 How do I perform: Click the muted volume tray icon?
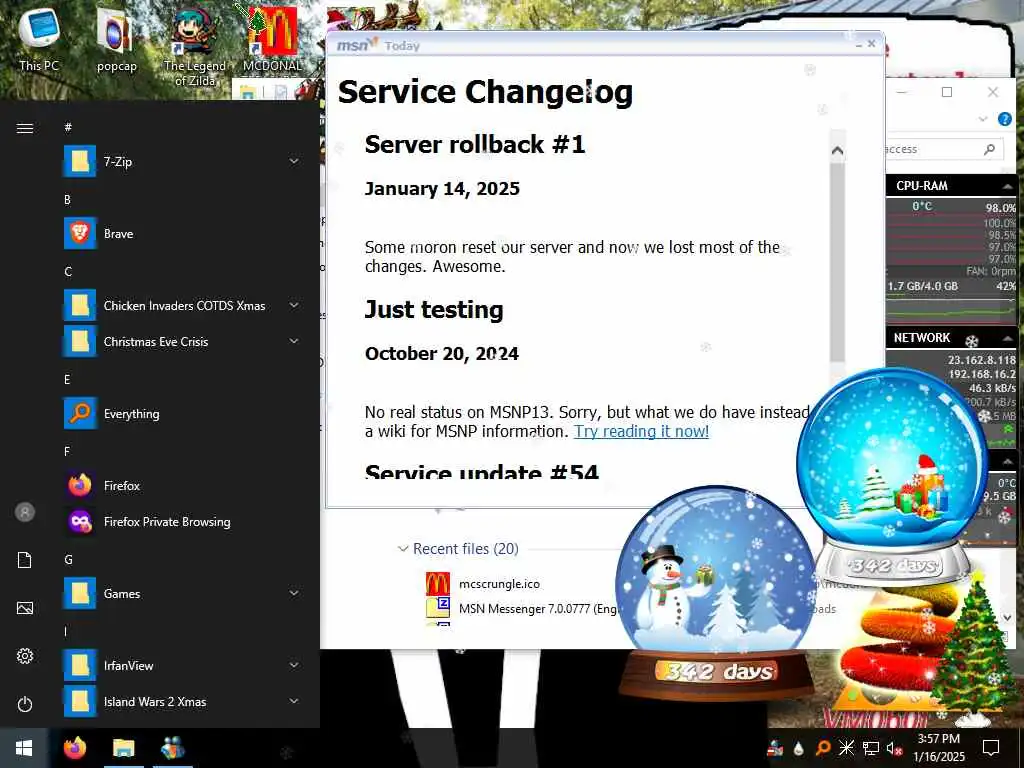893,748
